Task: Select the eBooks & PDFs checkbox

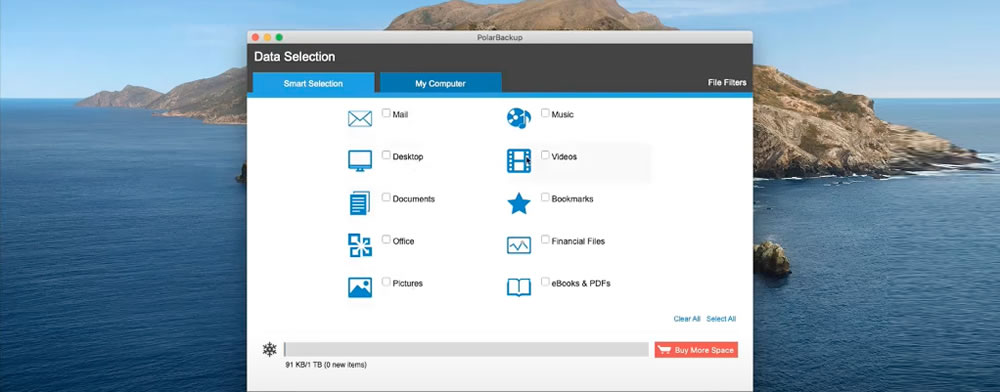Action: [545, 281]
